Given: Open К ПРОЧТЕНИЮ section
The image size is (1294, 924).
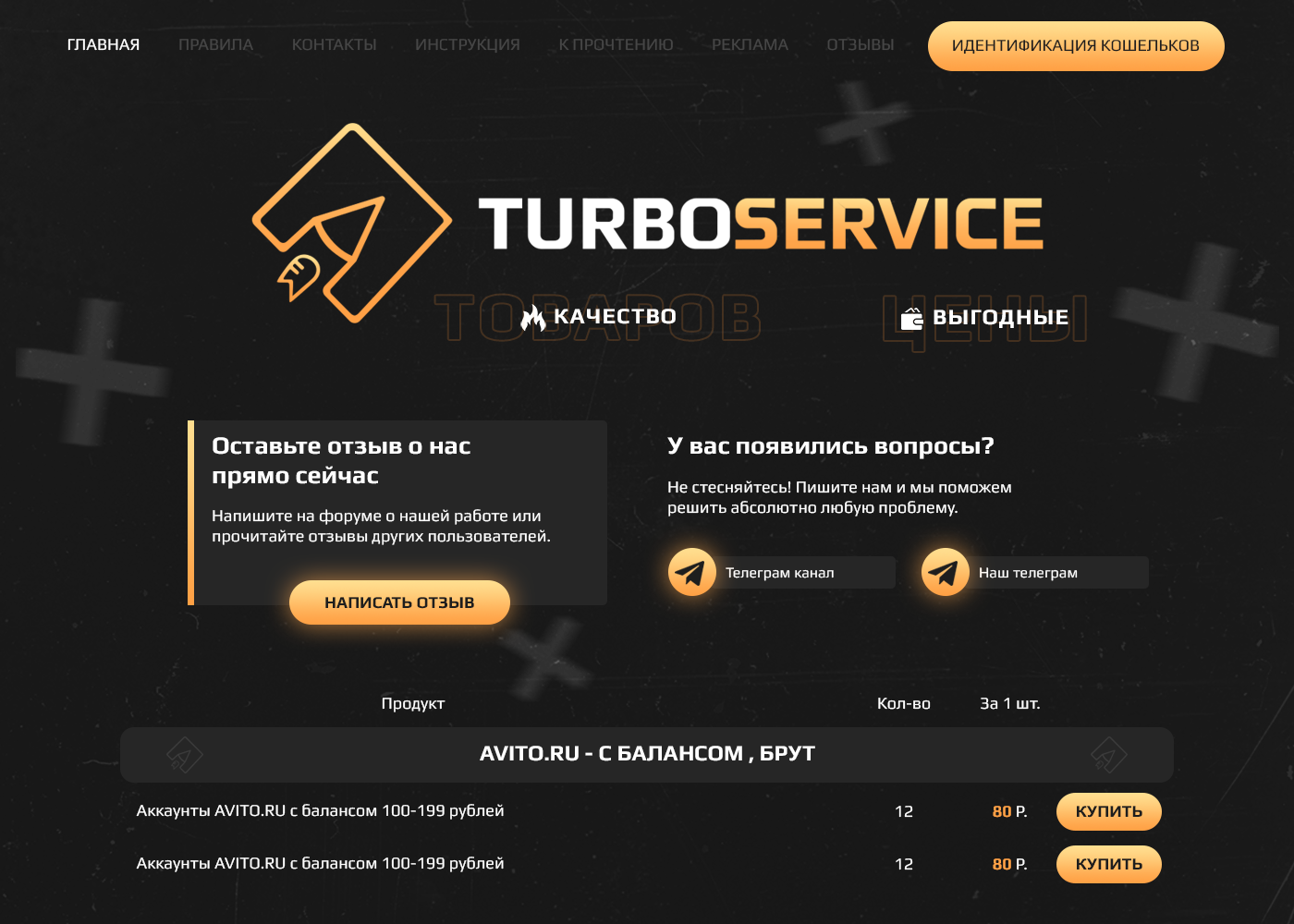Looking at the screenshot, I should 616,44.
